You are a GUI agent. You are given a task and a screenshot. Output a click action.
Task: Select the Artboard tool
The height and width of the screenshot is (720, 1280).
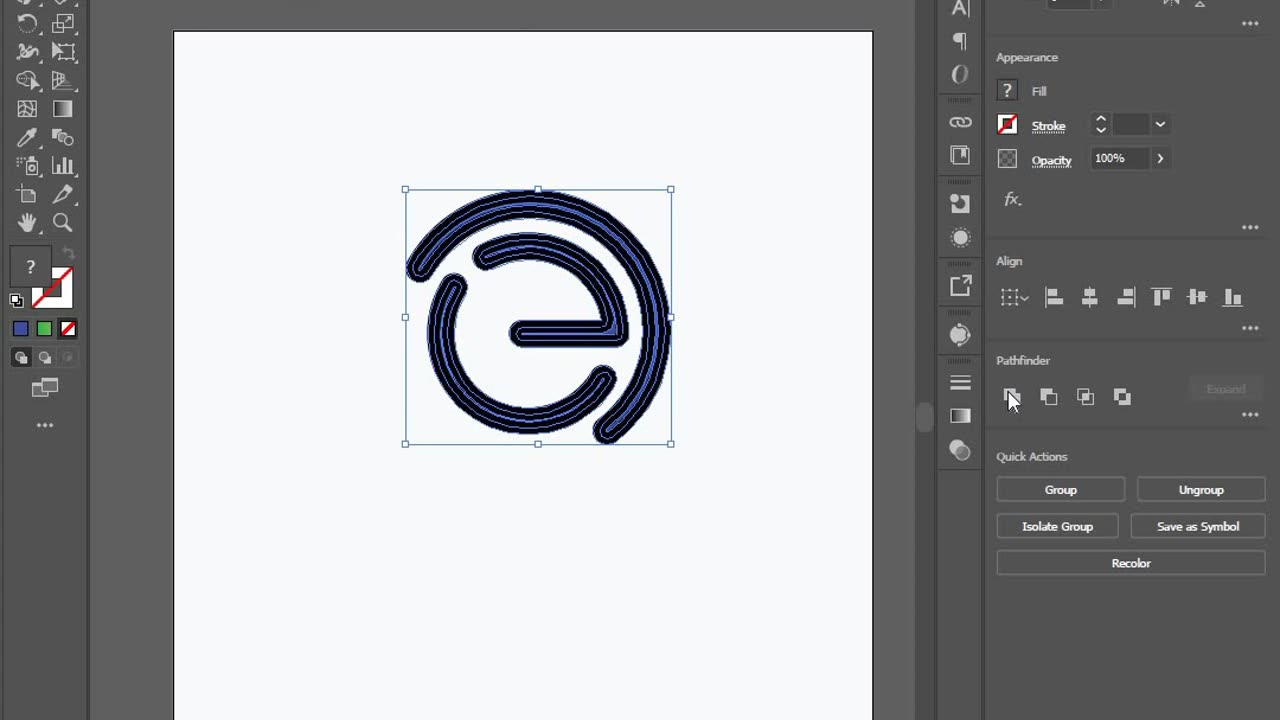pyautogui.click(x=27, y=194)
